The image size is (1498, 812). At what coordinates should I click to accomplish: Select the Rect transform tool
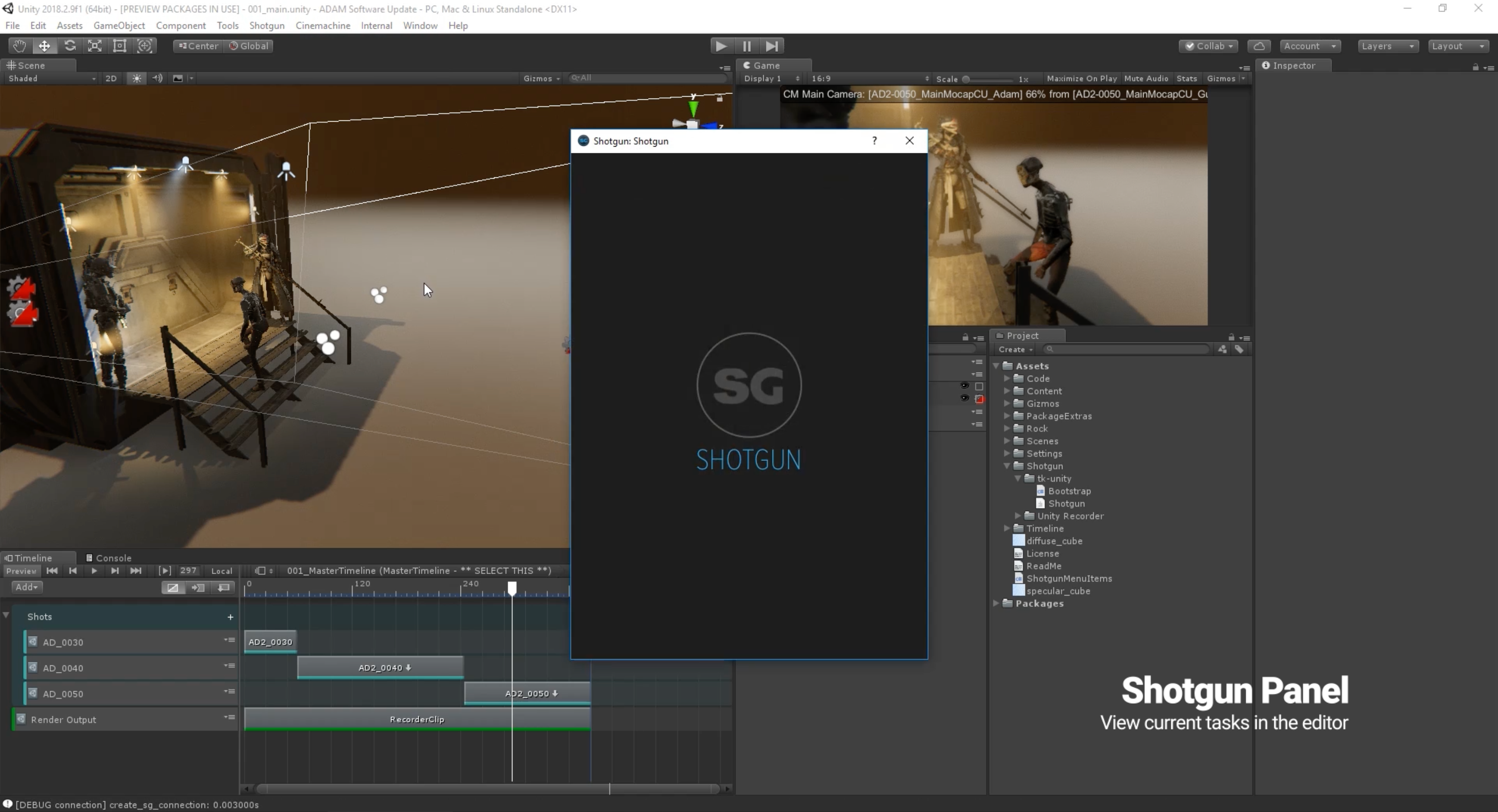pos(120,46)
